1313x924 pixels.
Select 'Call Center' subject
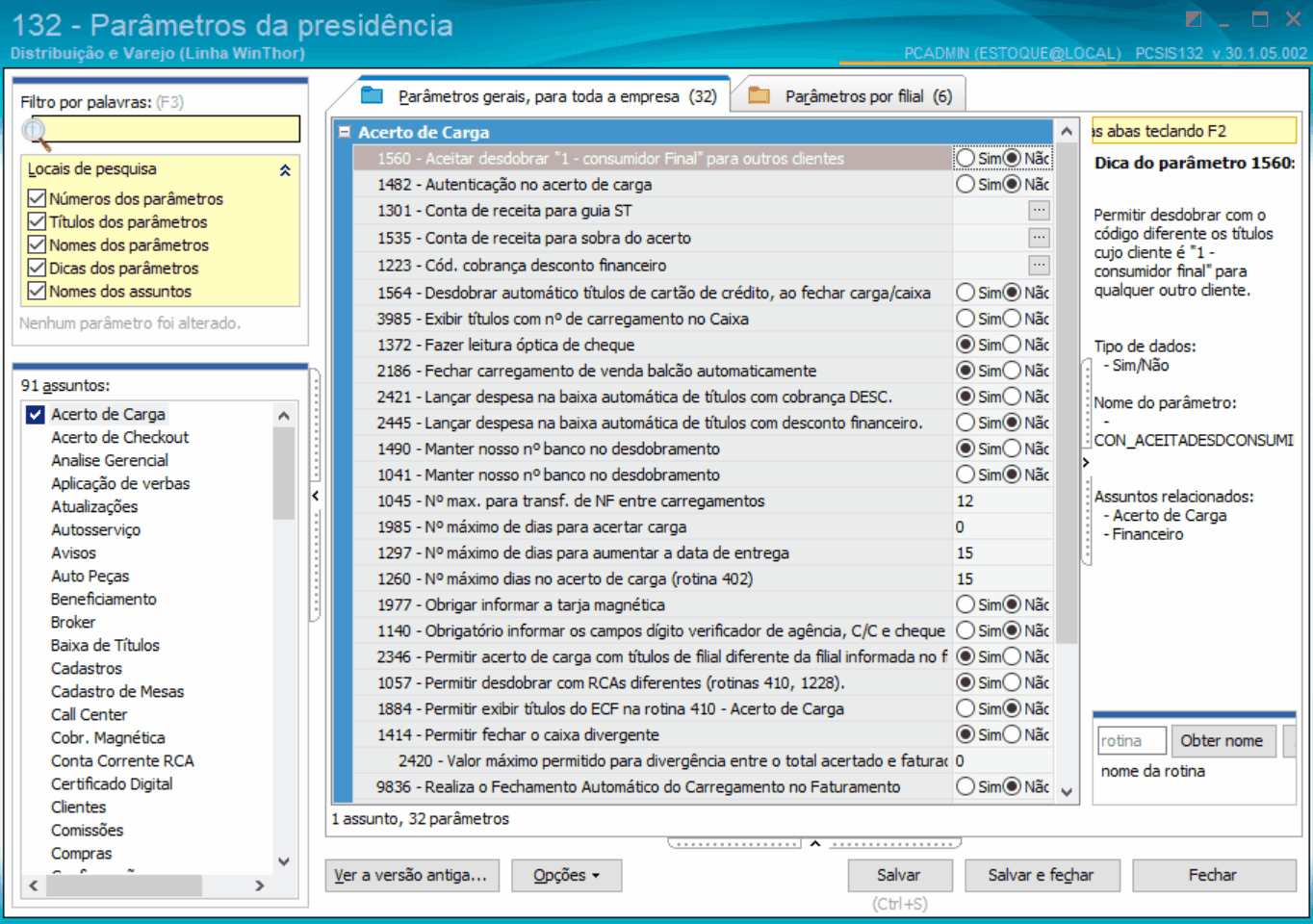(89, 714)
